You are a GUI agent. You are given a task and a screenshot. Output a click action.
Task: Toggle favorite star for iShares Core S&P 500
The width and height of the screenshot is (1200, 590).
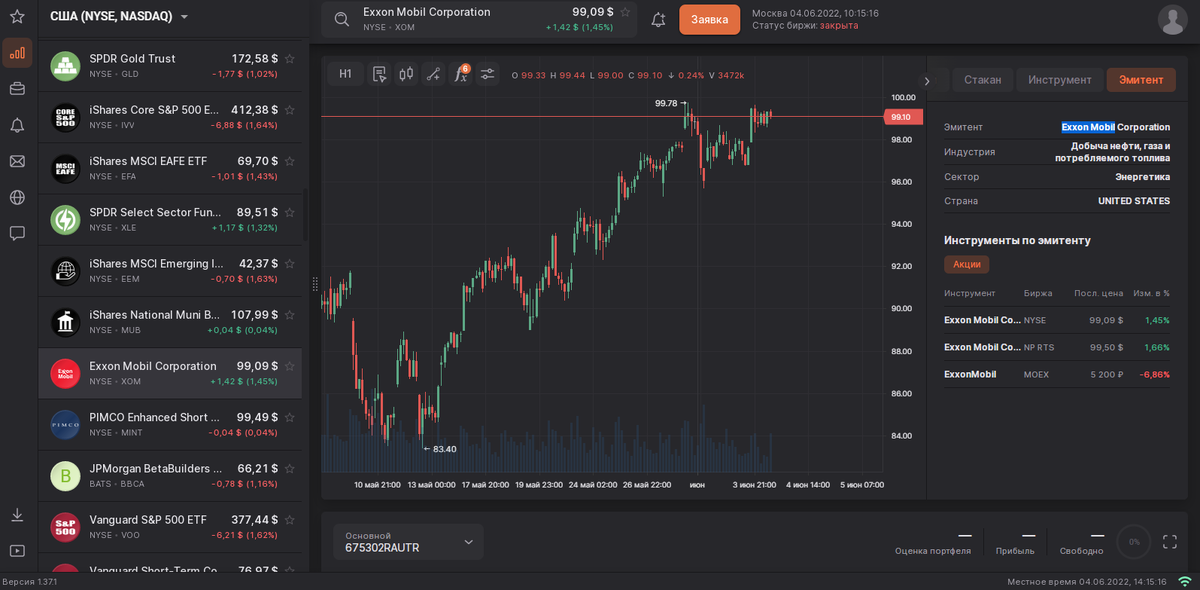pyautogui.click(x=290, y=109)
